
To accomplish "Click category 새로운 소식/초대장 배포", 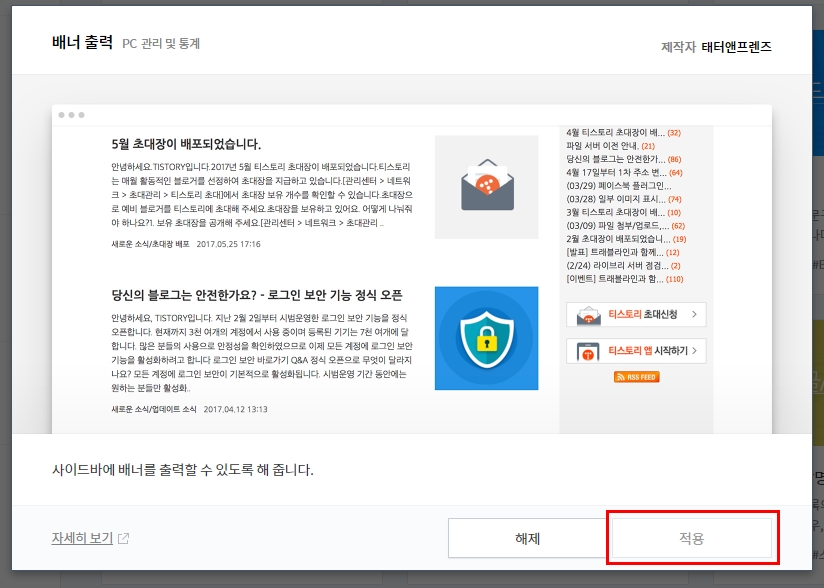I will [x=150, y=244].
